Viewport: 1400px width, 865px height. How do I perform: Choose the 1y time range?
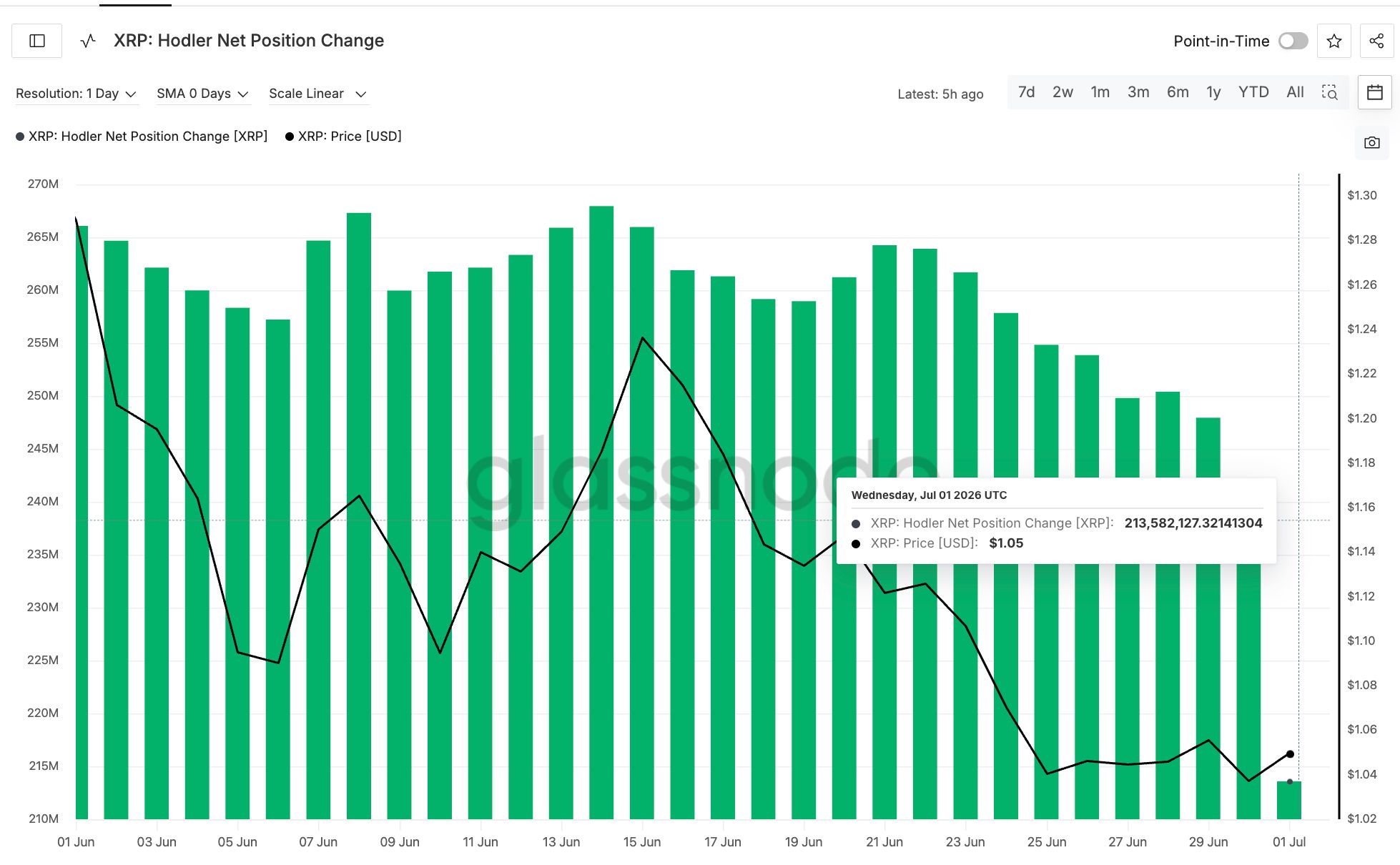pos(1213,92)
